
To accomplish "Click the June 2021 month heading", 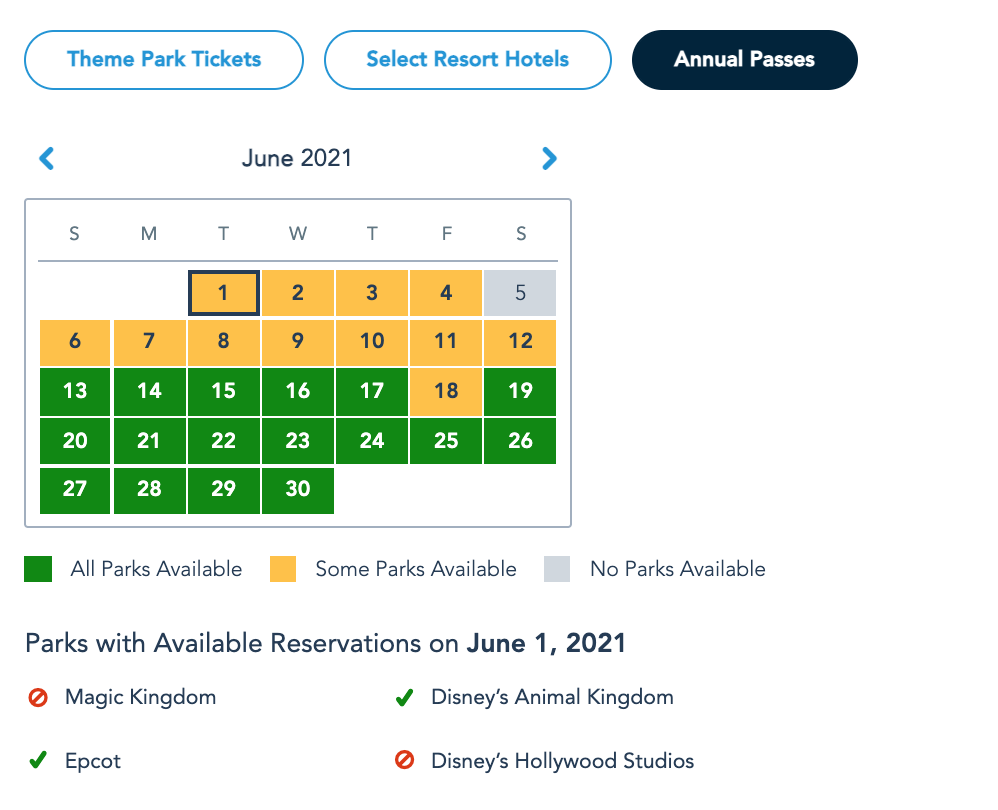I will tap(297, 158).
